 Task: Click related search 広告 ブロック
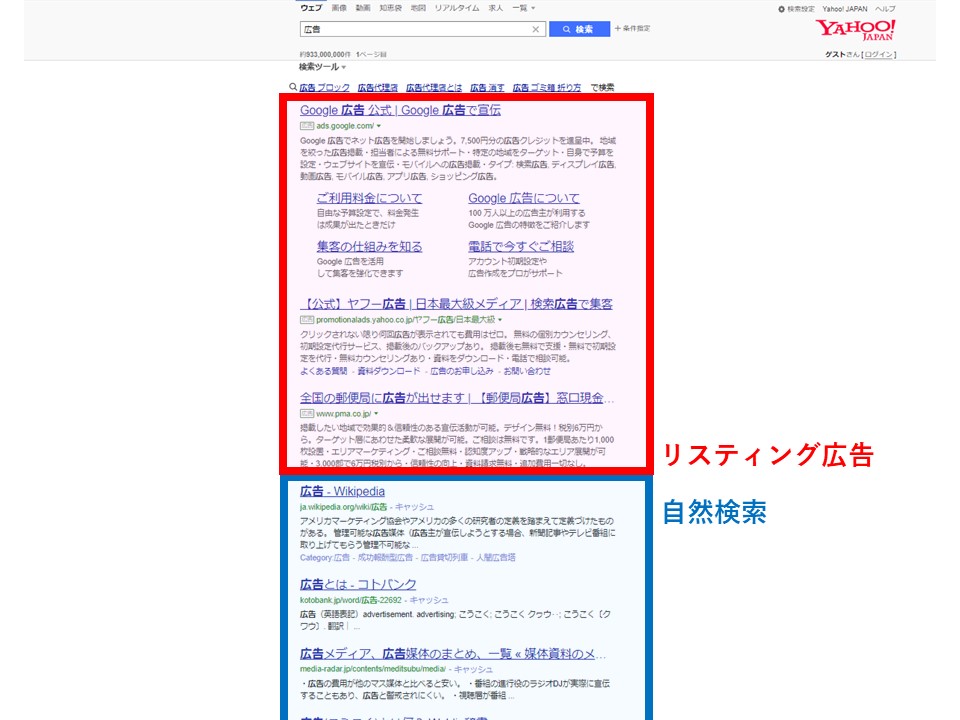point(324,88)
